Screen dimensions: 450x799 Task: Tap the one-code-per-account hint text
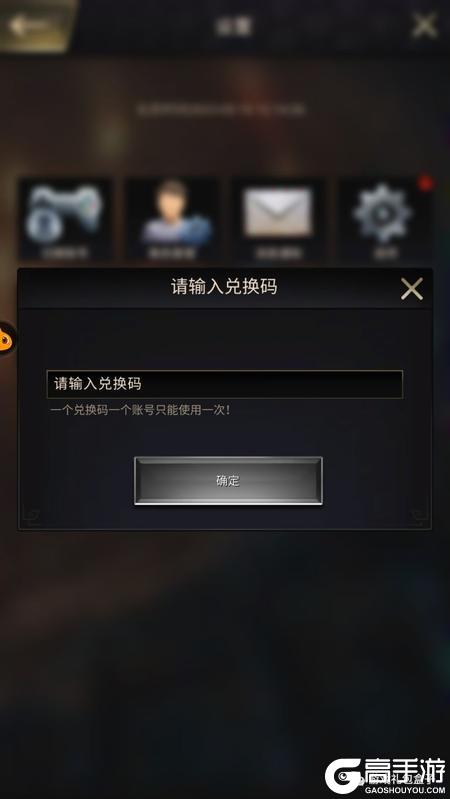tap(140, 410)
